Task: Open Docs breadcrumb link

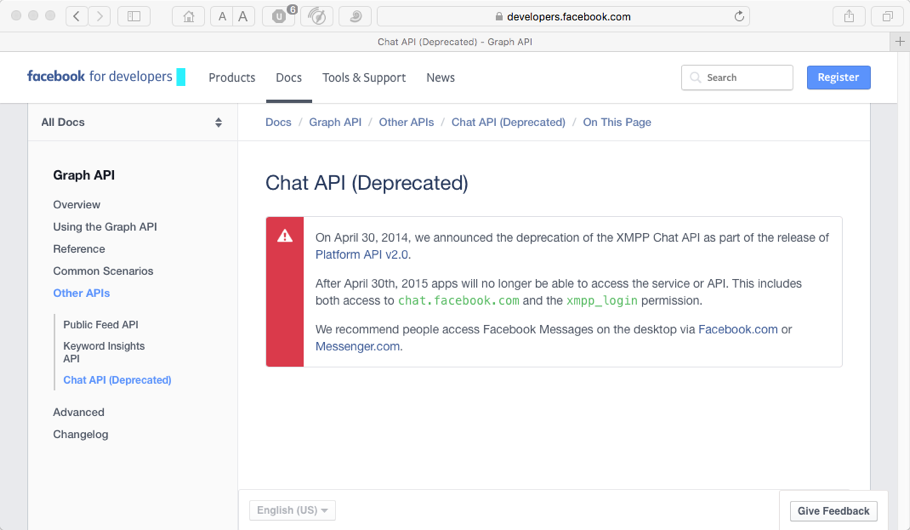Action: pyautogui.click(x=278, y=122)
